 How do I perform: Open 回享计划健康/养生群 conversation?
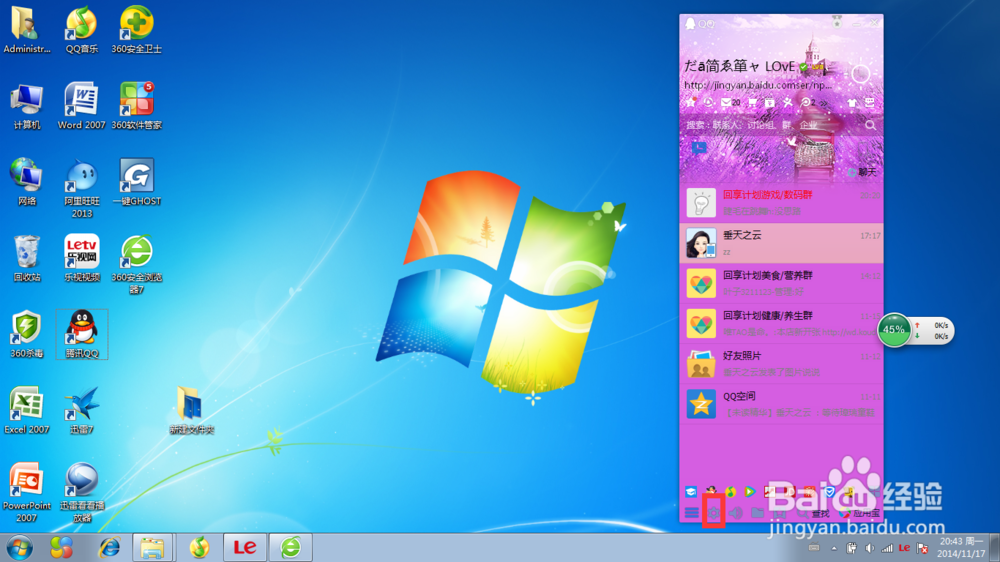coord(781,323)
